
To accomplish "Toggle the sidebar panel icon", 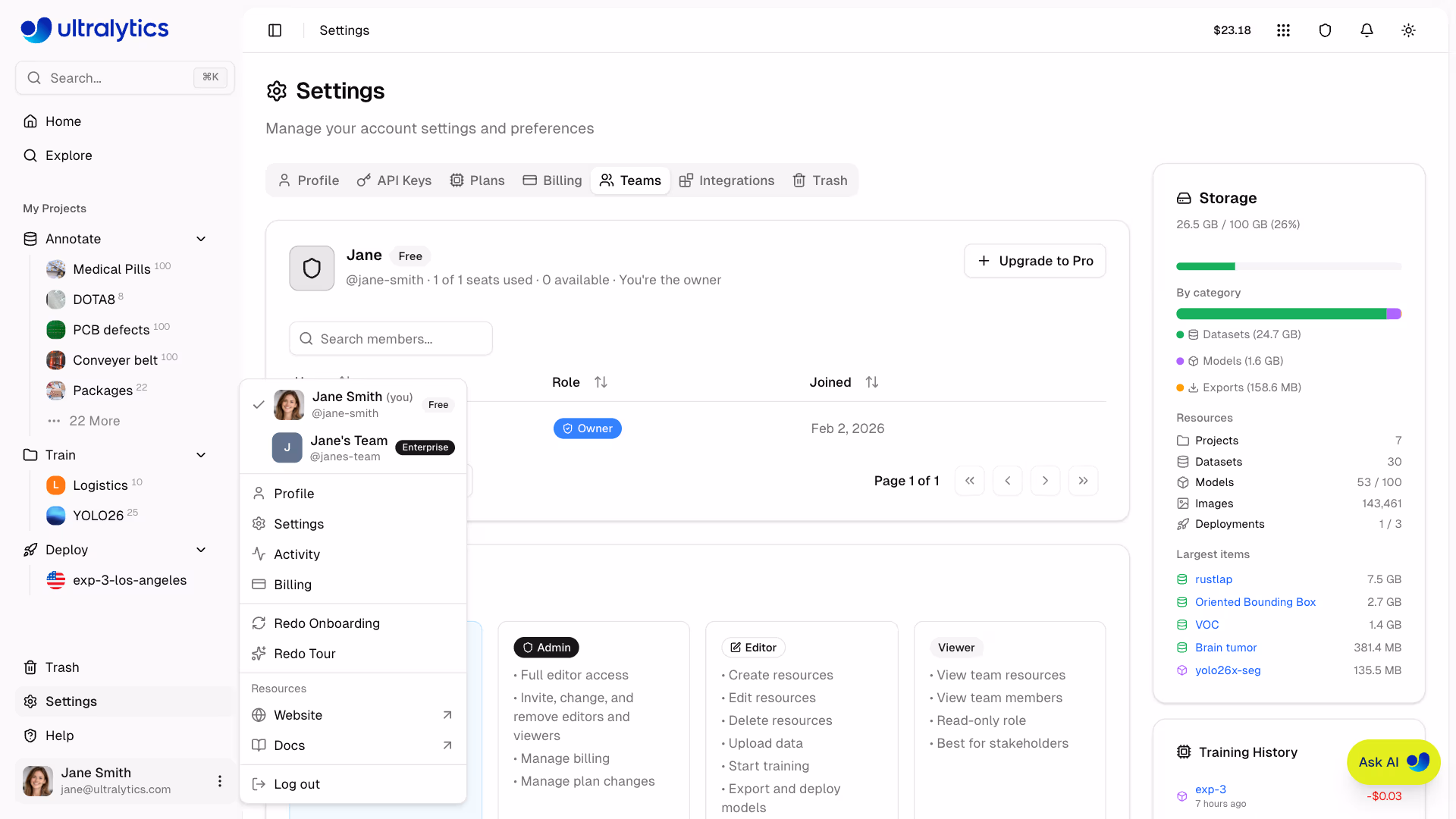I will click(275, 30).
